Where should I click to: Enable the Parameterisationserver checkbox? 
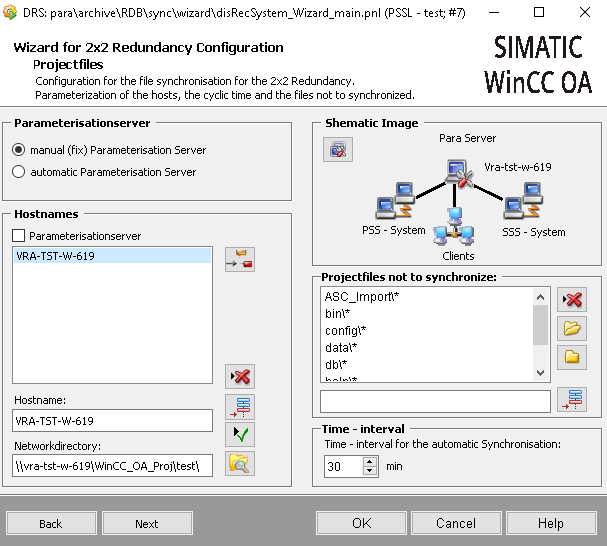(x=19, y=236)
